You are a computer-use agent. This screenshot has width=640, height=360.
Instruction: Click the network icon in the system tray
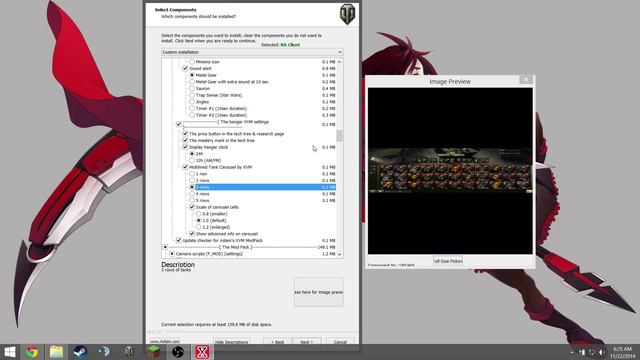[x=591, y=352]
